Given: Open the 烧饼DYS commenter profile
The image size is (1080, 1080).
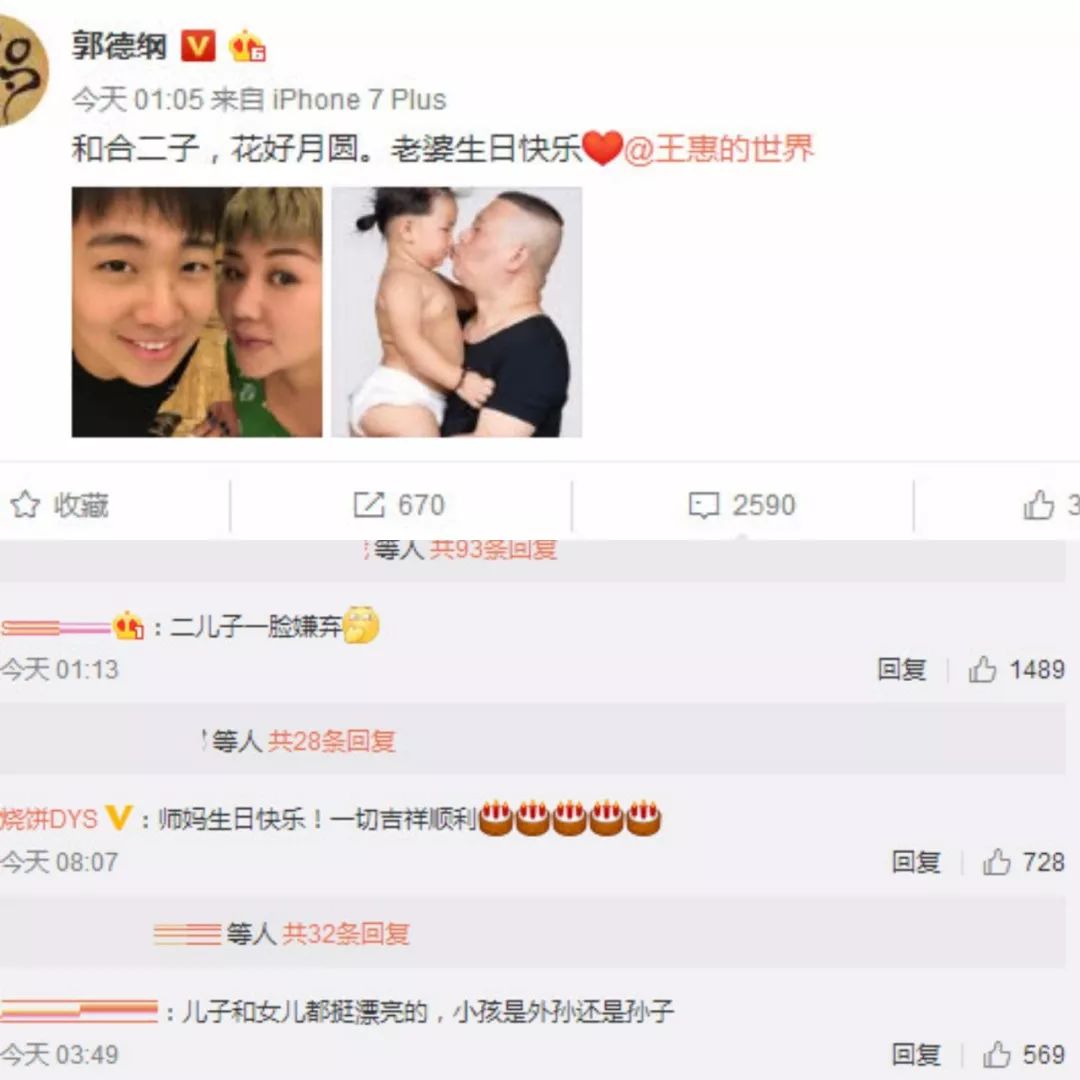Looking at the screenshot, I should click(49, 818).
